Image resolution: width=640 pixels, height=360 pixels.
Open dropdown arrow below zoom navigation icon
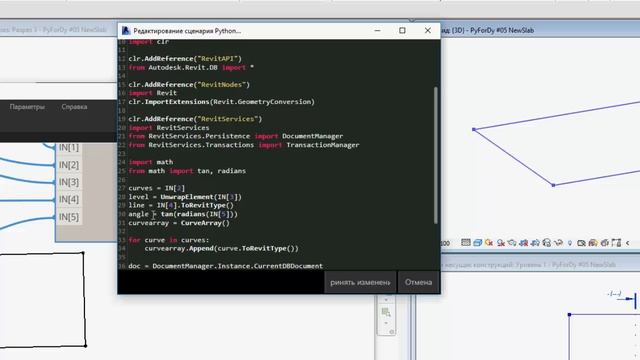386,323
